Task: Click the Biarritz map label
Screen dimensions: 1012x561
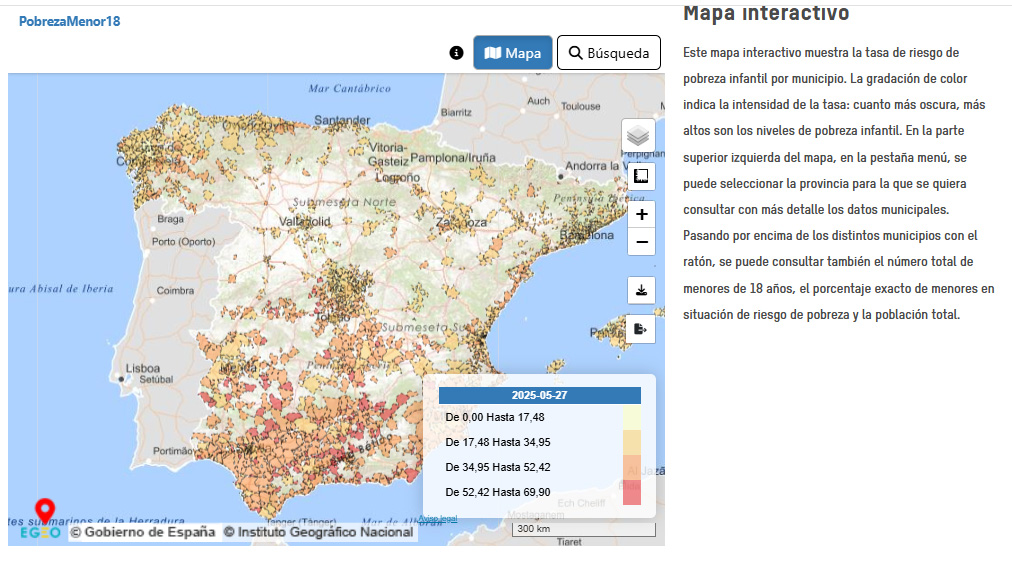Action: [456, 112]
